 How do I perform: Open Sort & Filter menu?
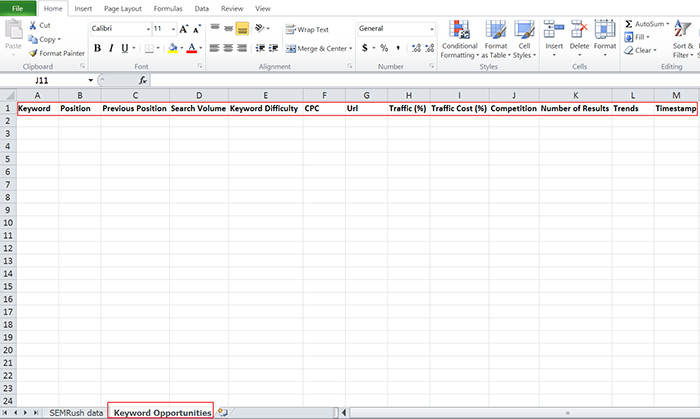[x=683, y=39]
